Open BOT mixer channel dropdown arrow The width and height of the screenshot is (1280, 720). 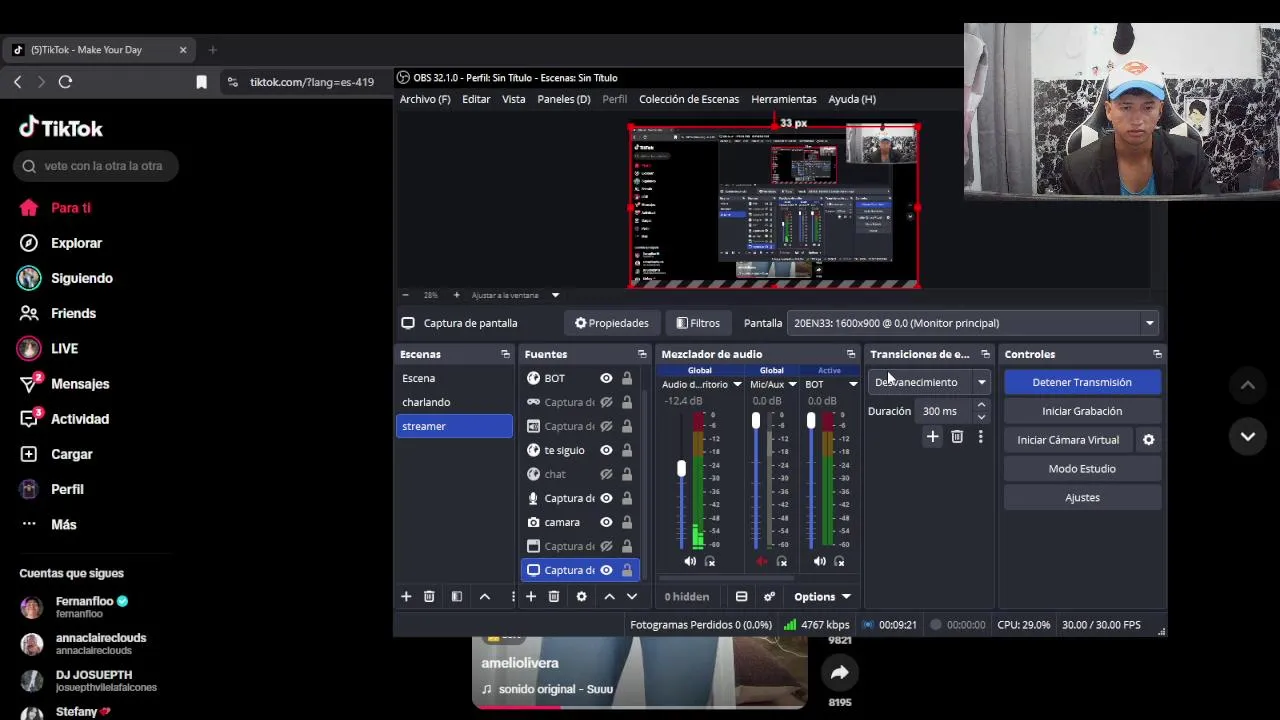pyautogui.click(x=853, y=384)
